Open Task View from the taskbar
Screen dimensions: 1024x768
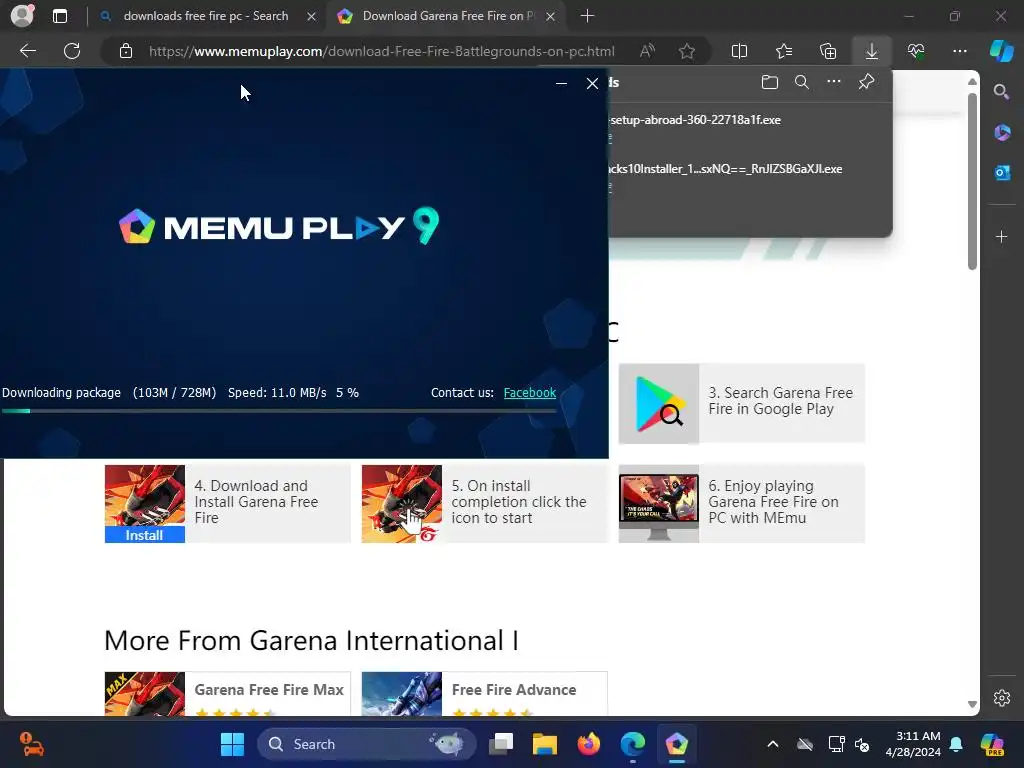502,744
